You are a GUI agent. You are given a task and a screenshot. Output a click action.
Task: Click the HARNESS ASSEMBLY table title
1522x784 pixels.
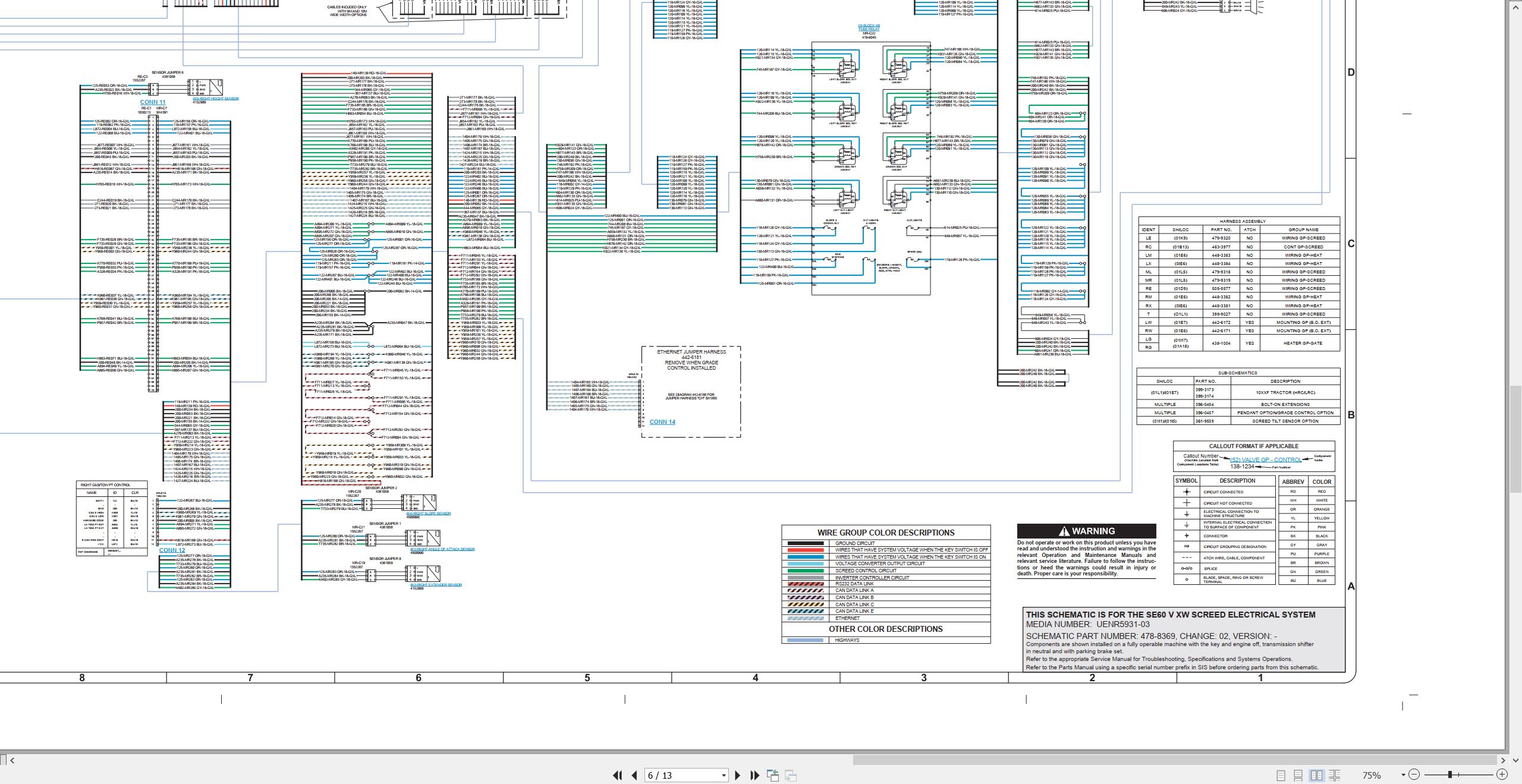[1243, 221]
